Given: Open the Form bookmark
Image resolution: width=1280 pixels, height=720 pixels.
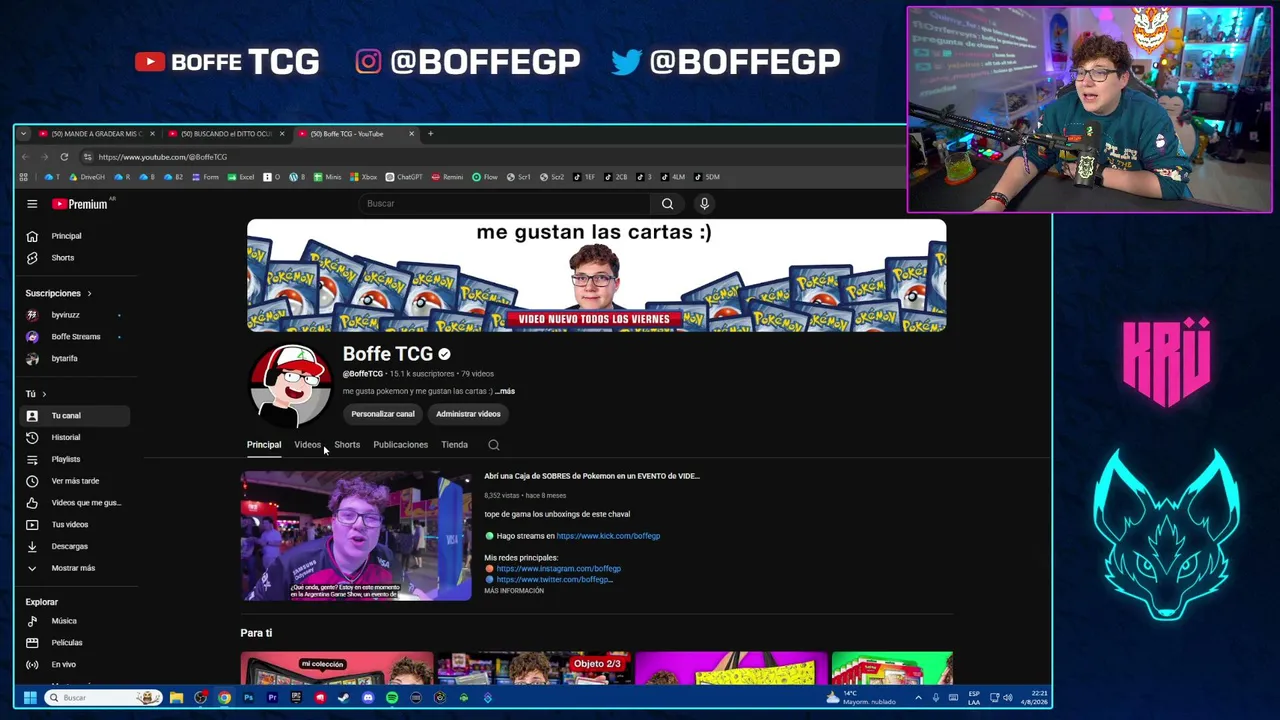Looking at the screenshot, I should coord(206,177).
